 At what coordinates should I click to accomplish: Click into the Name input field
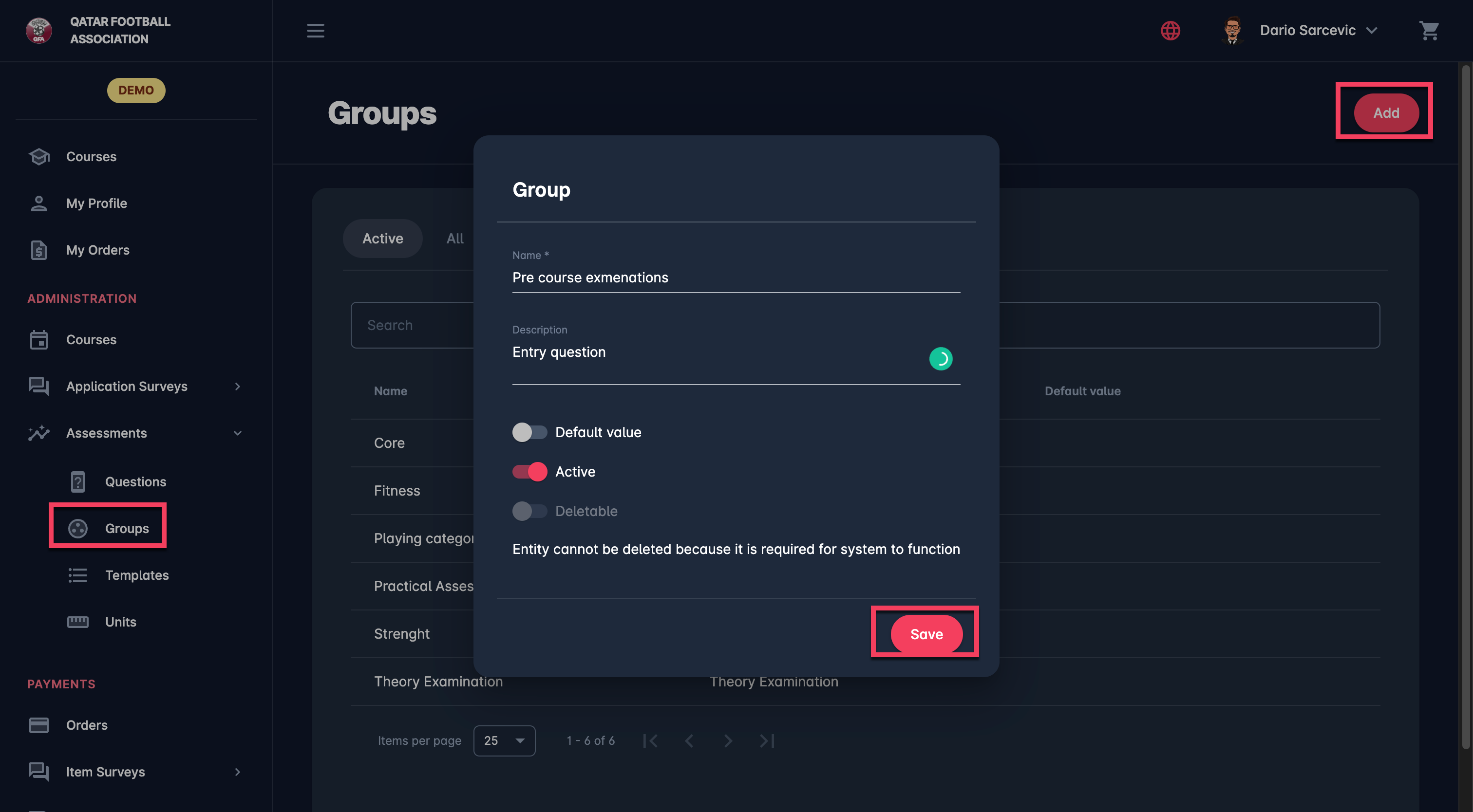coord(736,277)
